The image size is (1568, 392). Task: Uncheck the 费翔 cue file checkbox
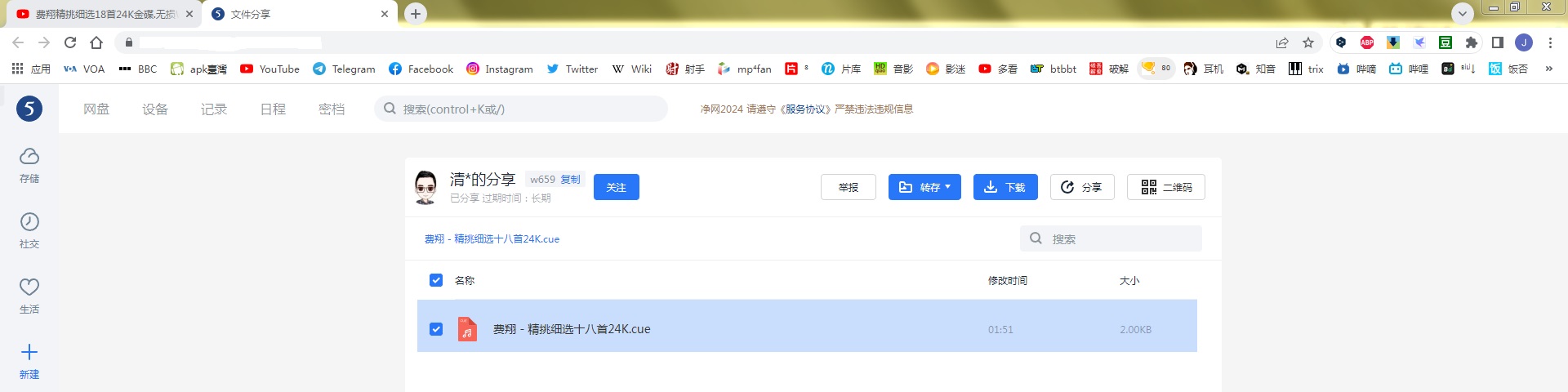[436, 329]
